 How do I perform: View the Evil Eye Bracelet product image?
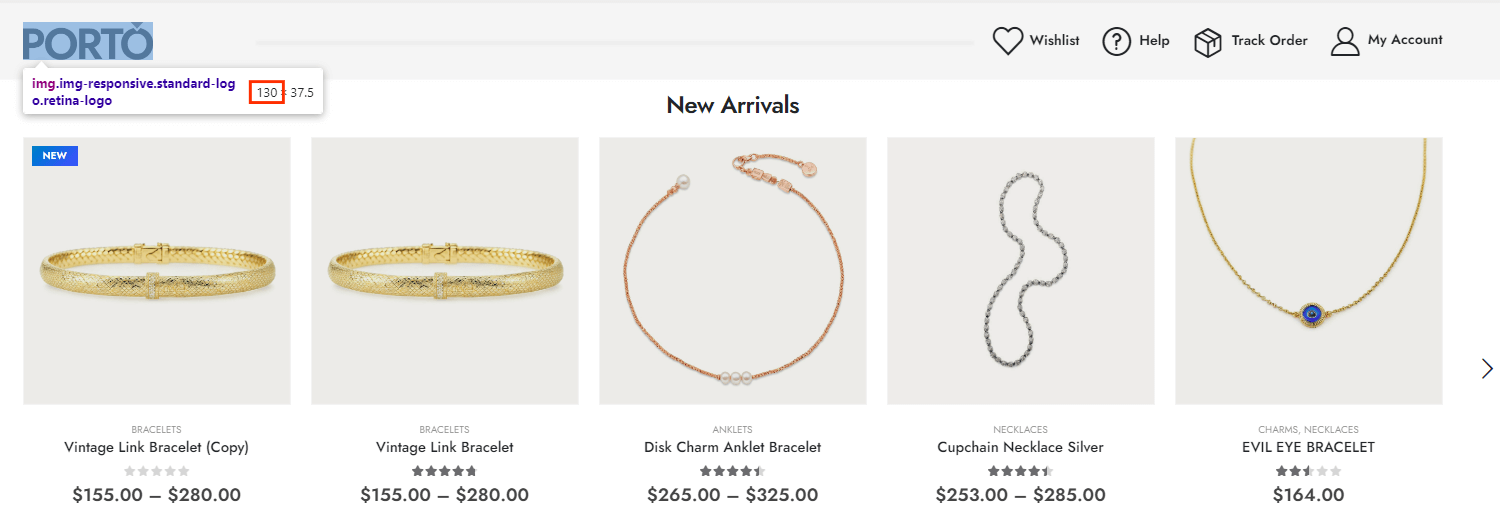[x=1308, y=271]
